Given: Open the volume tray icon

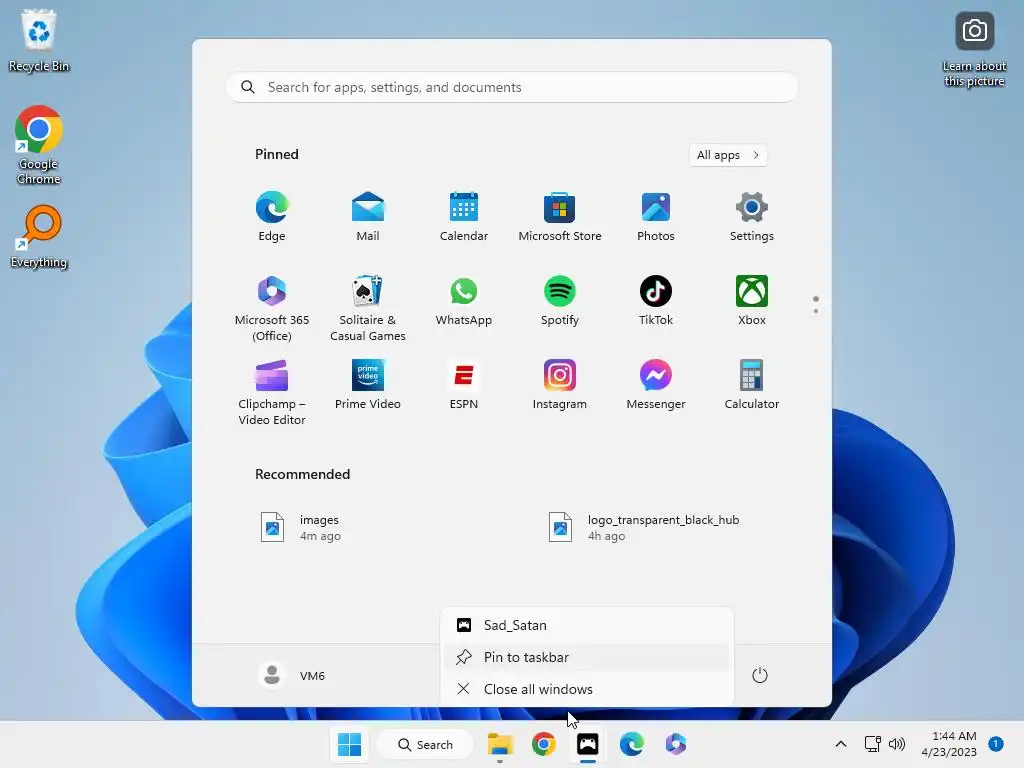Looking at the screenshot, I should pos(897,744).
